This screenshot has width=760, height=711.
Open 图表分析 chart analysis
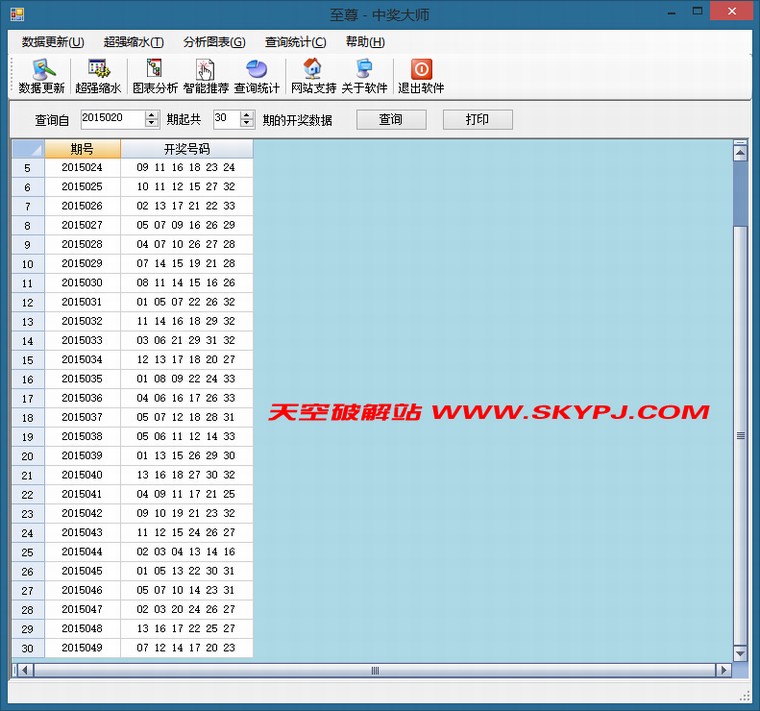(x=155, y=76)
